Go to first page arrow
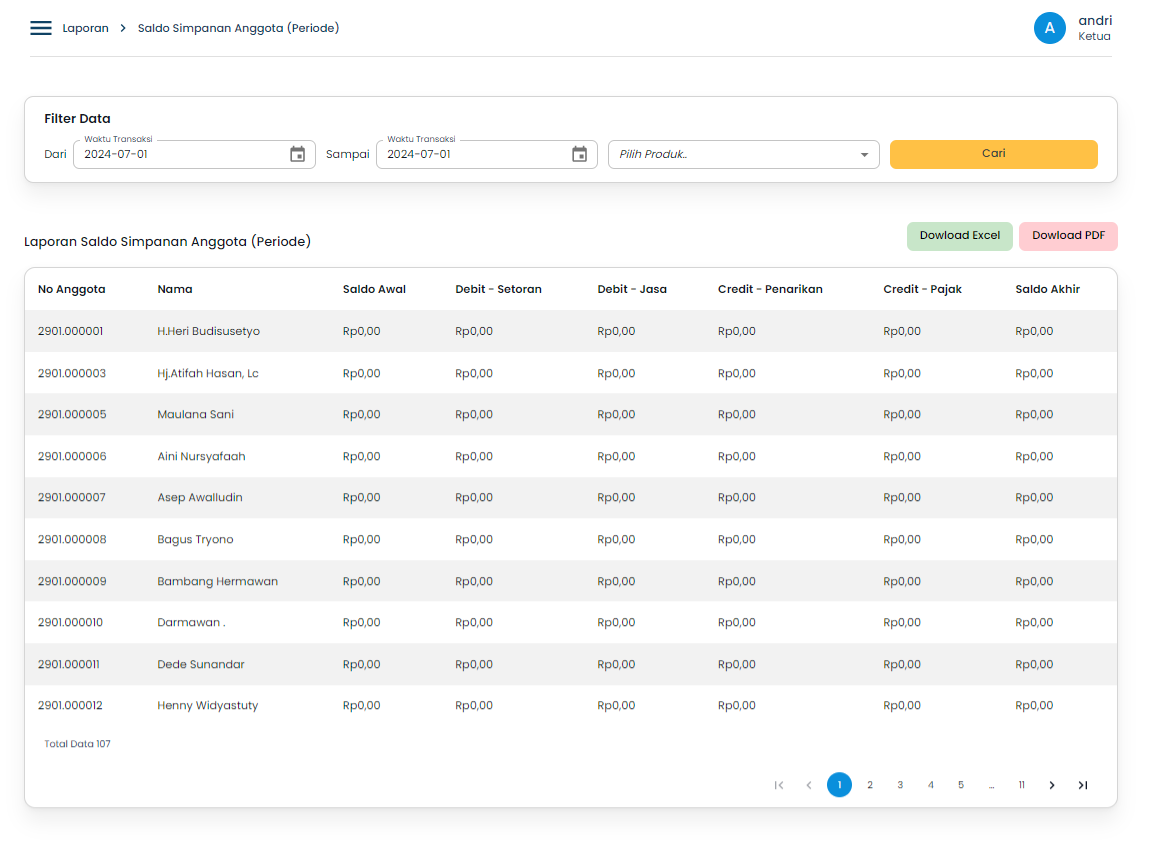The width and height of the screenshot is (1158, 848). pyautogui.click(x=779, y=785)
